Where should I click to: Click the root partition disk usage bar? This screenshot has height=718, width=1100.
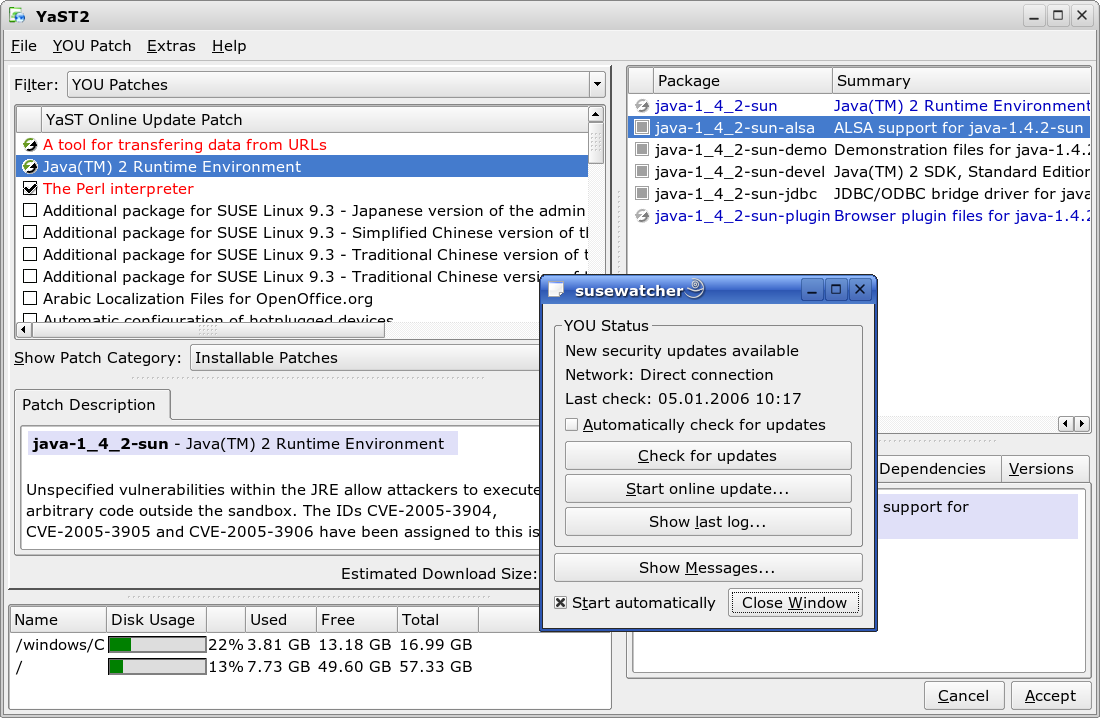click(x=157, y=666)
